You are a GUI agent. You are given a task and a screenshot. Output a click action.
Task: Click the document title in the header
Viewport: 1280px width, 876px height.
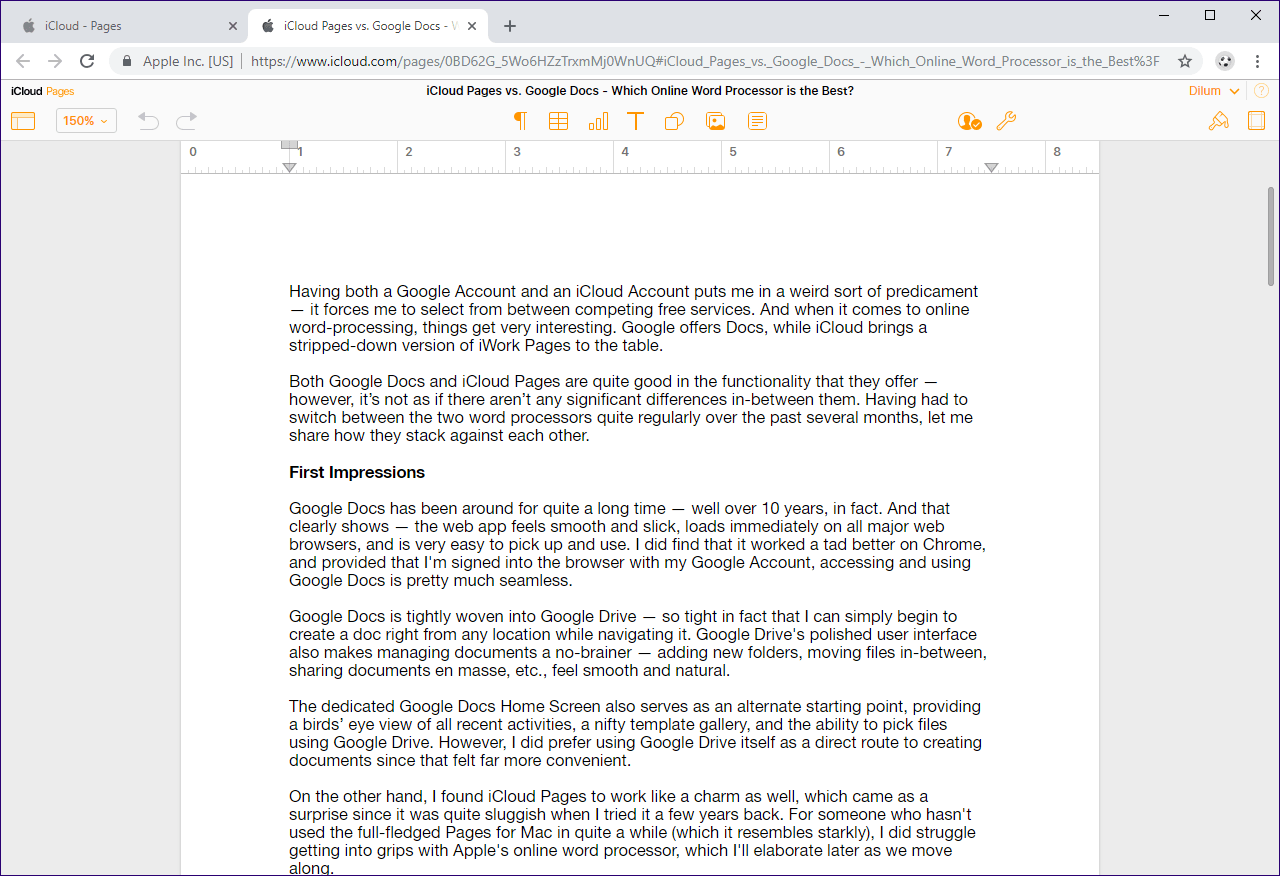pyautogui.click(x=640, y=91)
